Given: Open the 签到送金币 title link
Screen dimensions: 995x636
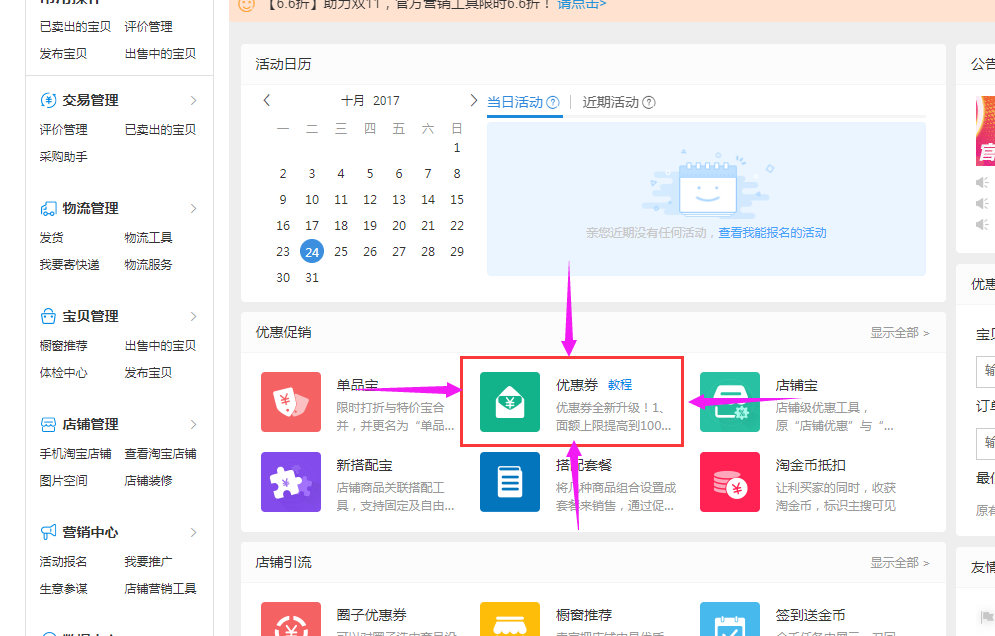Looking at the screenshot, I should pos(810,614).
